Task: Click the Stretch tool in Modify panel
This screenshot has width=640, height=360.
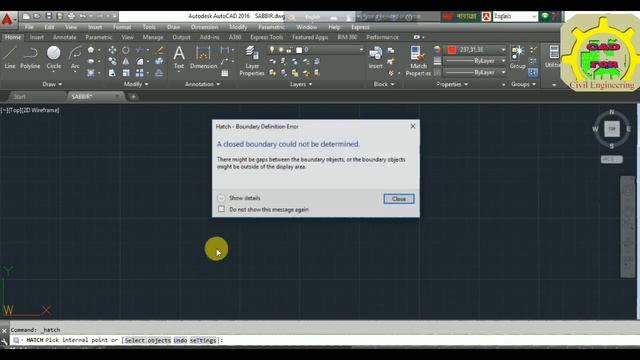Action: point(112,73)
